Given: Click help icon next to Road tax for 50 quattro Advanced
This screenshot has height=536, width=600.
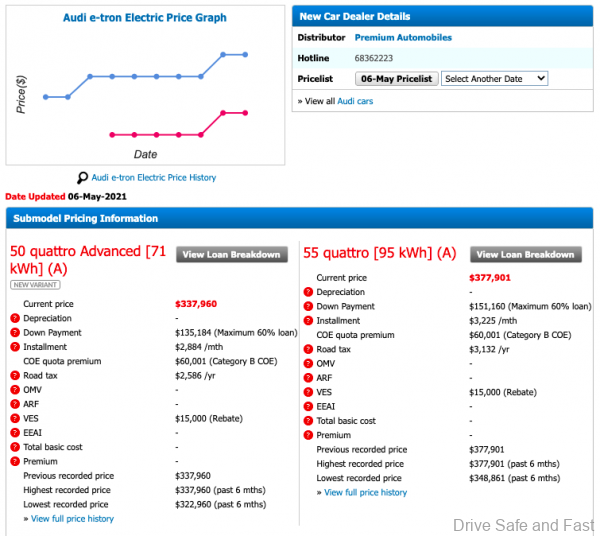Looking at the screenshot, I should point(15,375).
